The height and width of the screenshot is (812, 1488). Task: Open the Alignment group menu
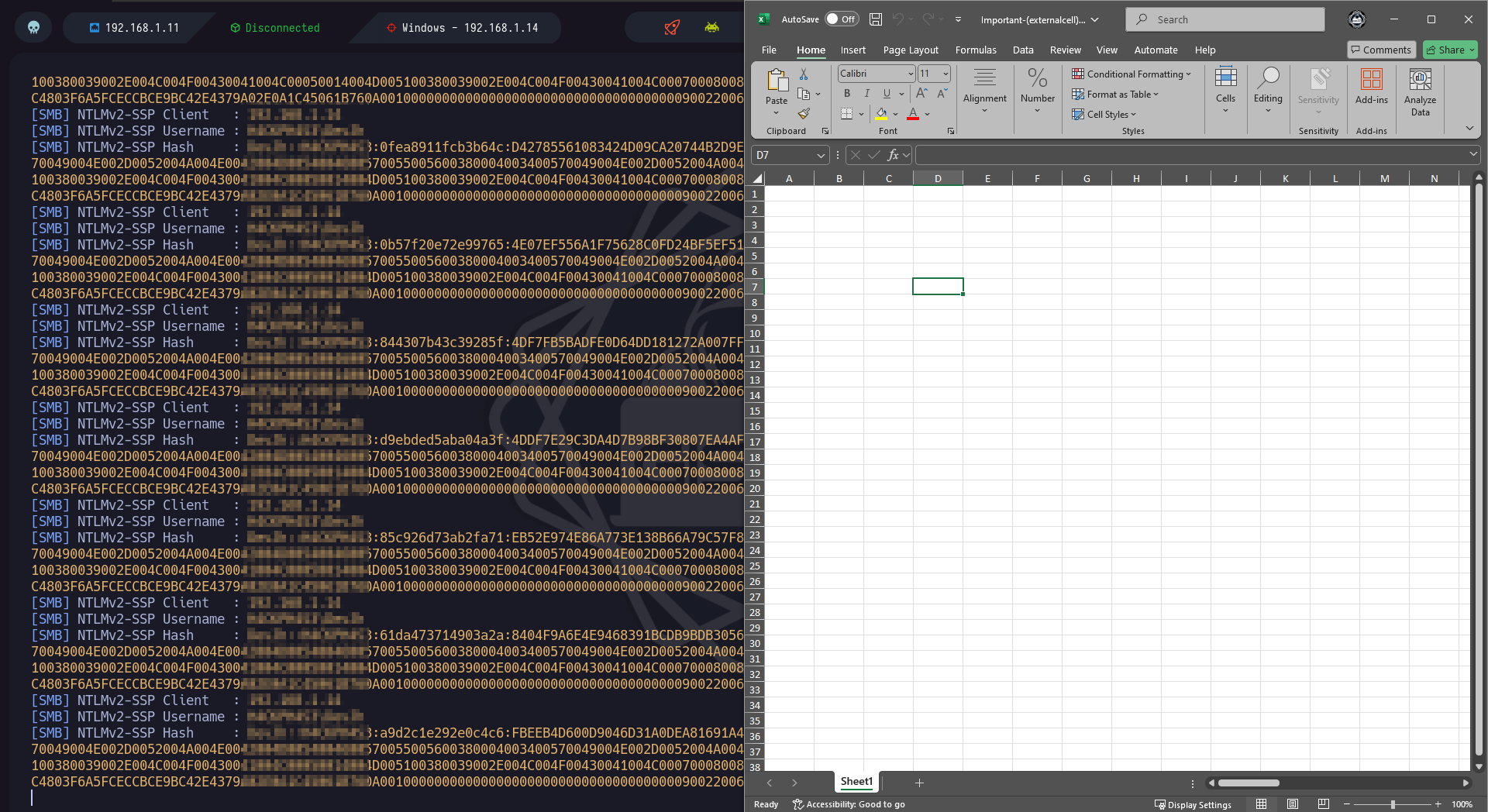coord(985,91)
